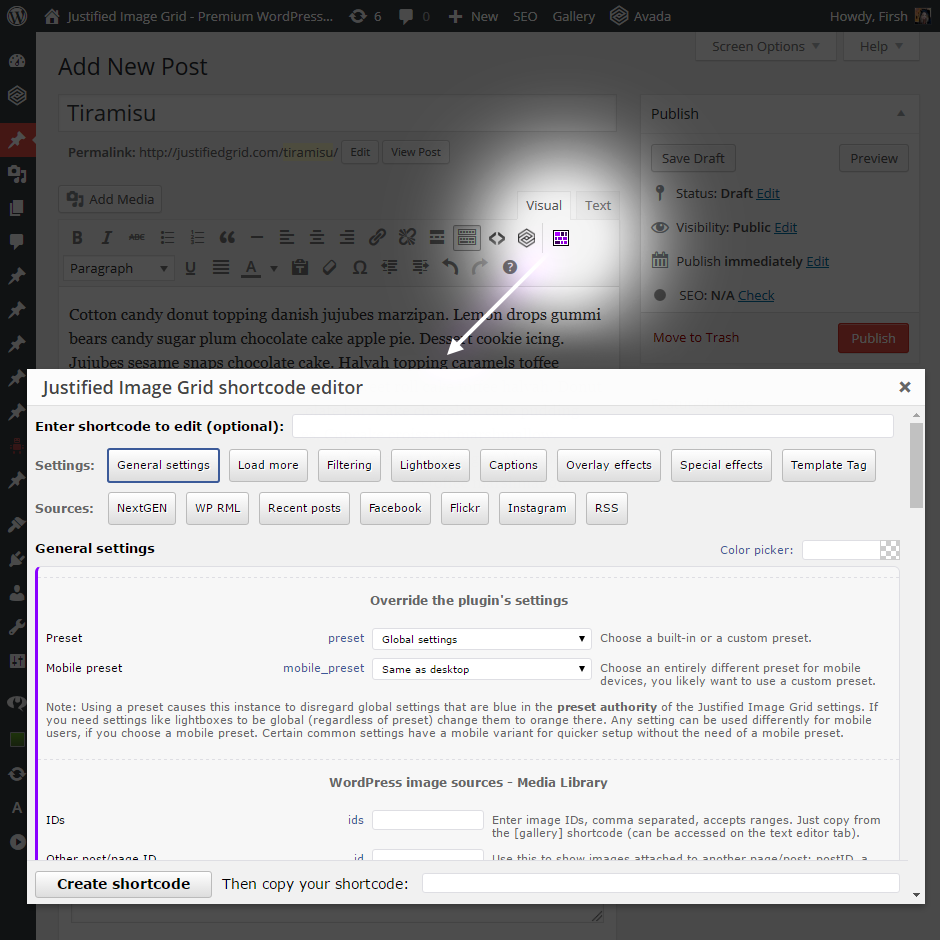The width and height of the screenshot is (940, 940).
Task: Increase the paragraph indent
Action: coord(420,268)
